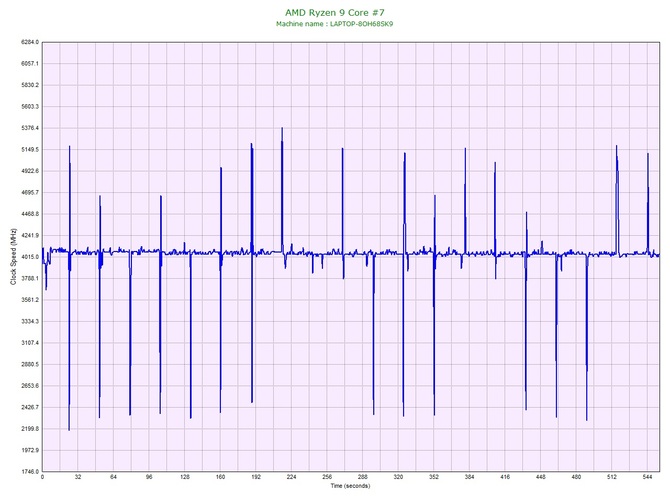Click the 288 tick on time axis

pyautogui.click(x=363, y=477)
